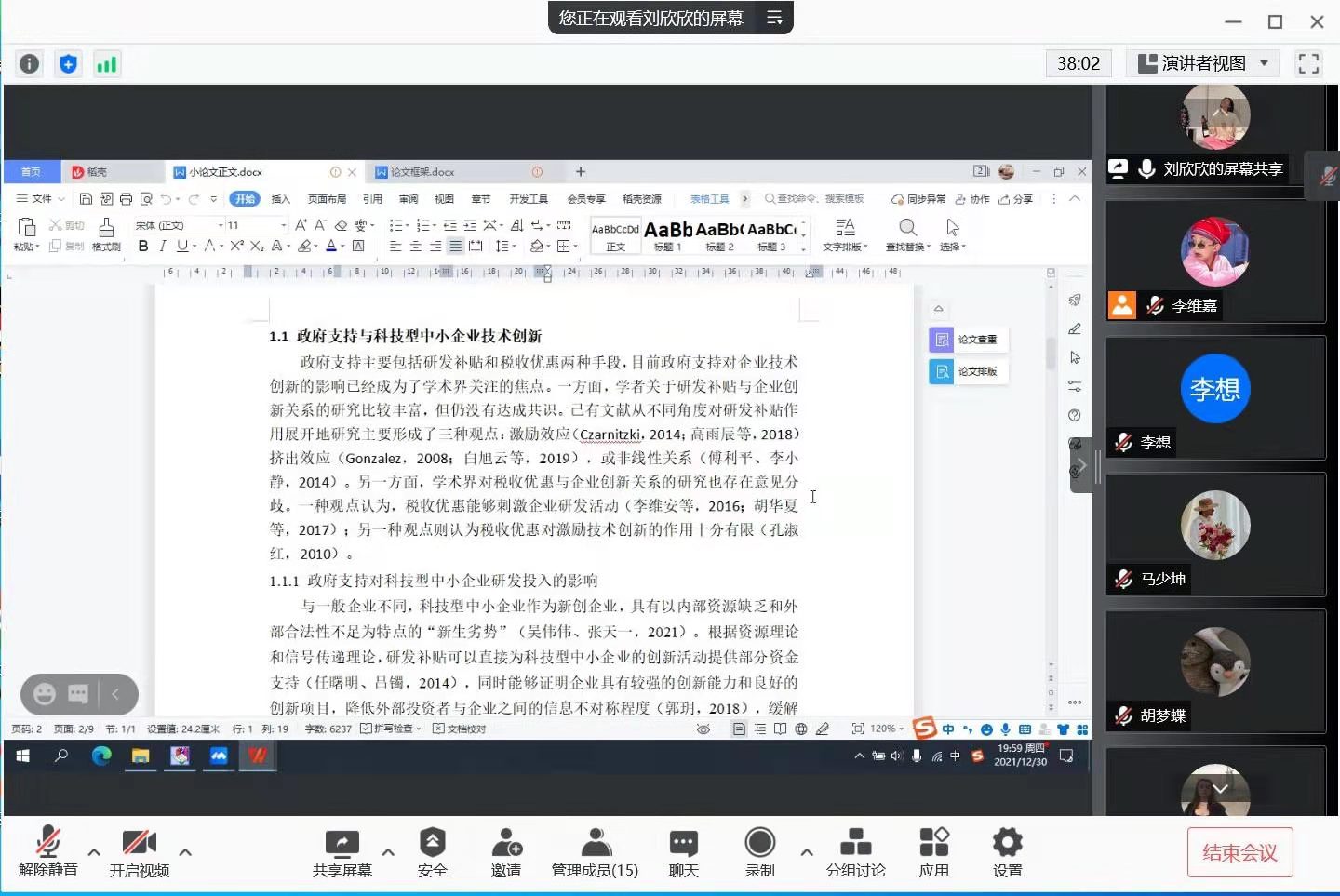Unmute the microphone
Image resolution: width=1340 pixels, height=896 pixels.
pos(47,844)
